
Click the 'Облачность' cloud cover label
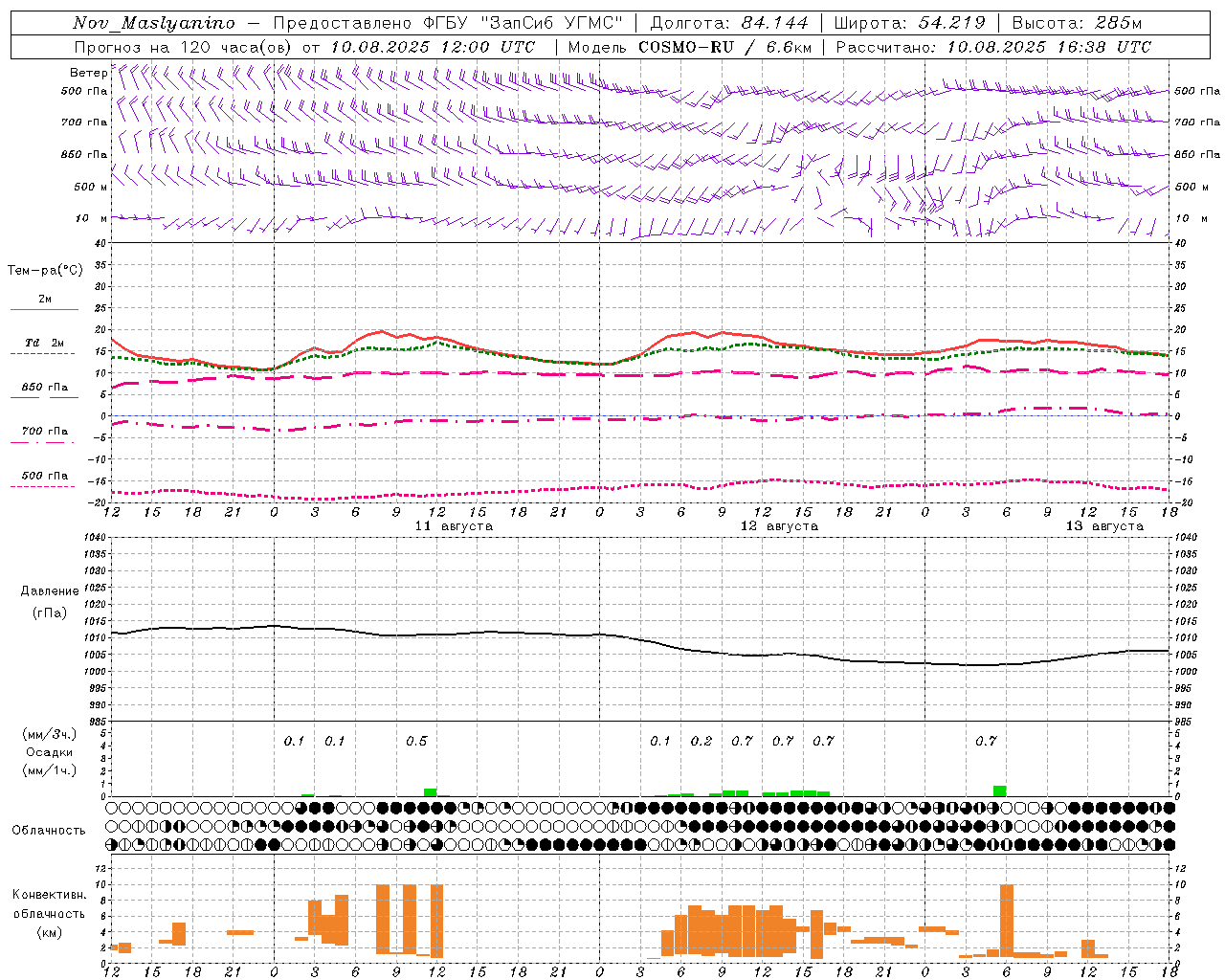49,831
